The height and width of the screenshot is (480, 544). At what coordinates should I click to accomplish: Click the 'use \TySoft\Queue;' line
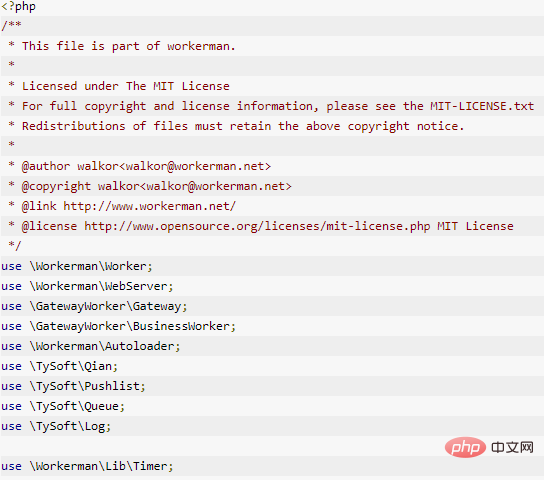tap(63, 406)
